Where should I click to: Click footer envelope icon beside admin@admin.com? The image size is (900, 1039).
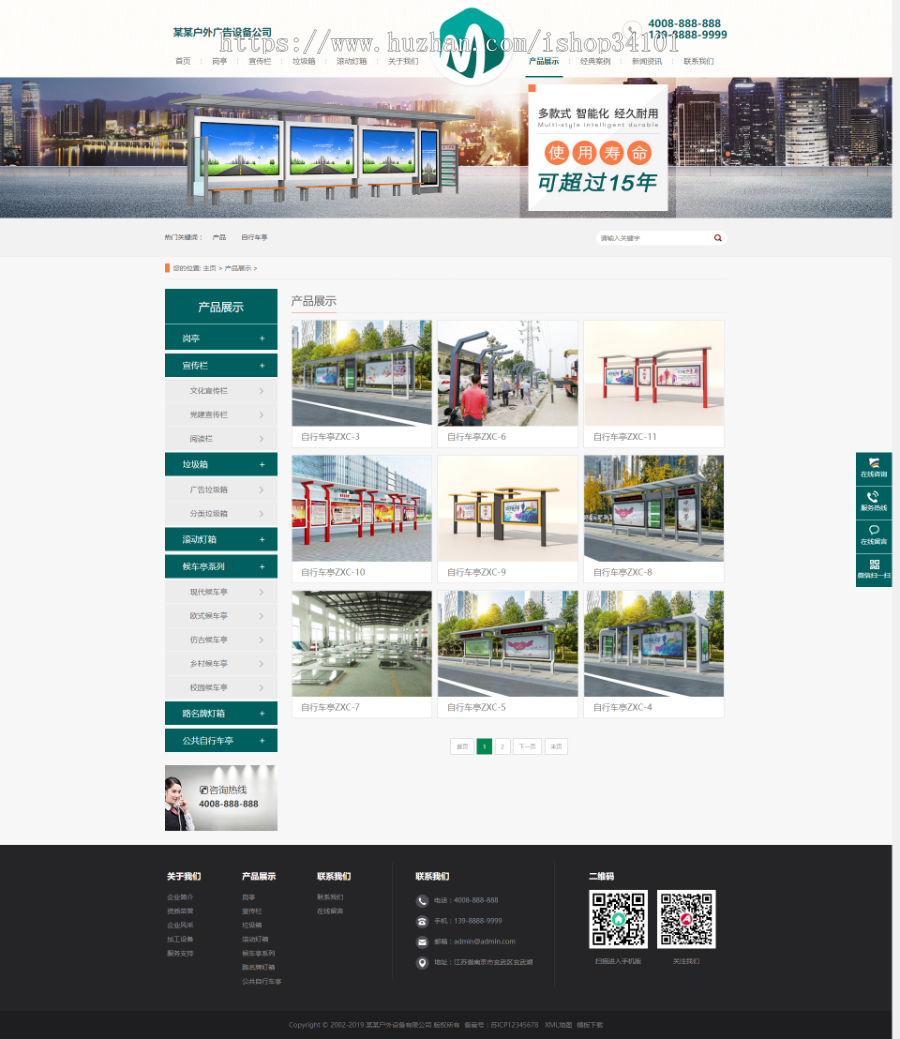click(x=422, y=942)
